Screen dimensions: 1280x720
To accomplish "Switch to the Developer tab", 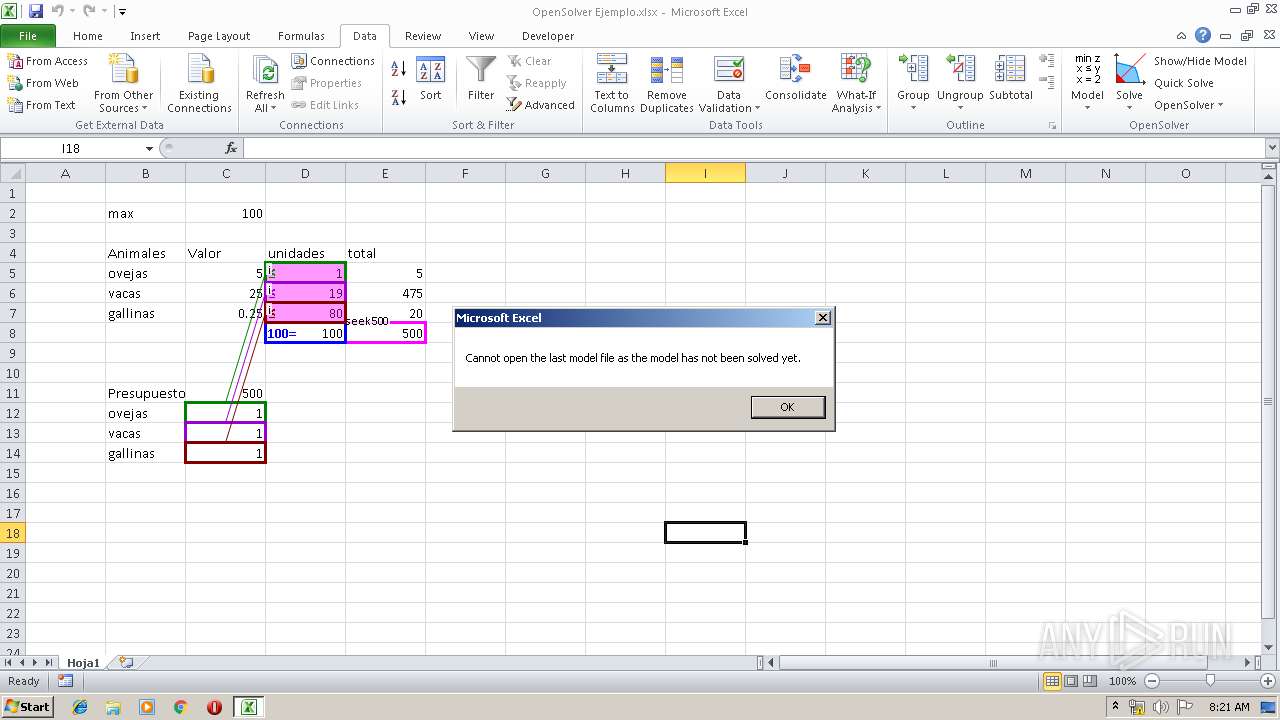I will pos(548,36).
